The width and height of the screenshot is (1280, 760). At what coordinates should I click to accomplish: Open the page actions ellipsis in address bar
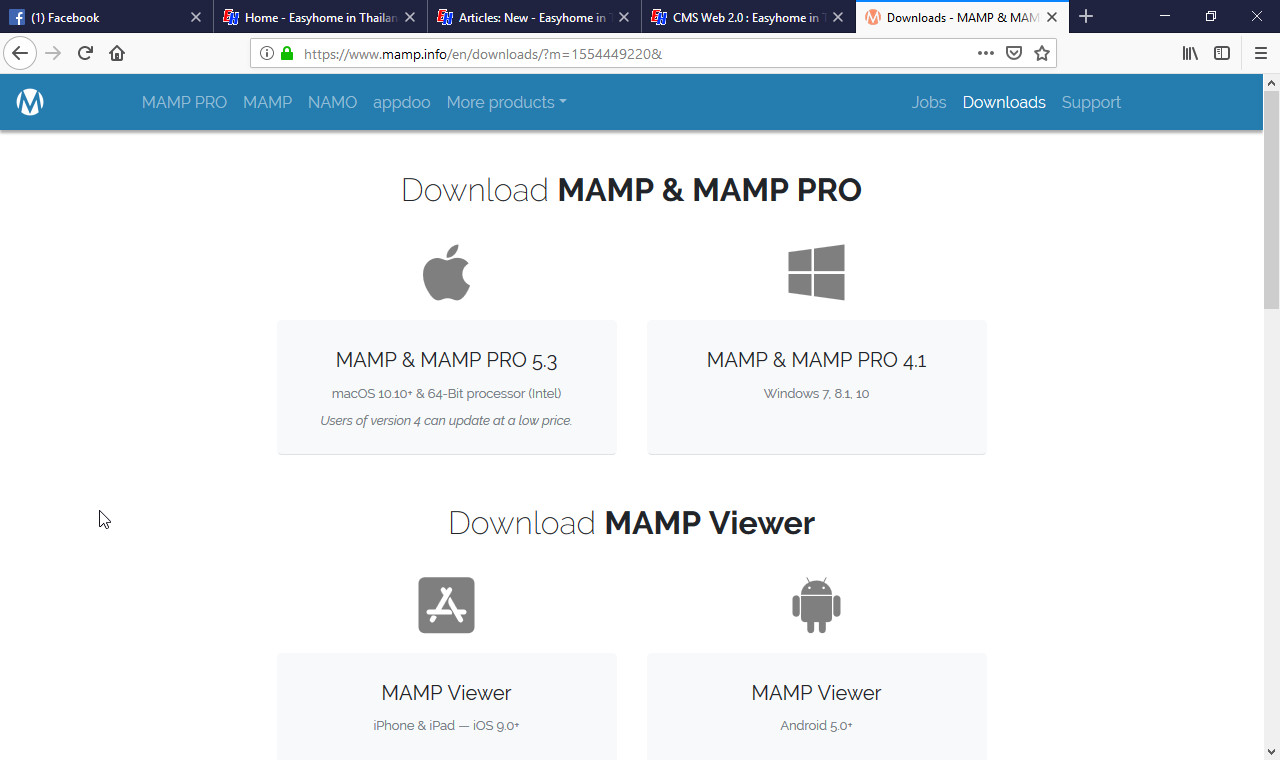click(986, 53)
